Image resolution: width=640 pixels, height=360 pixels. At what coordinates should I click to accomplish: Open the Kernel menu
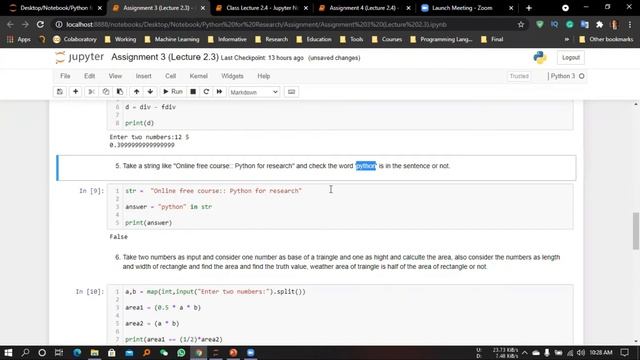click(198, 76)
